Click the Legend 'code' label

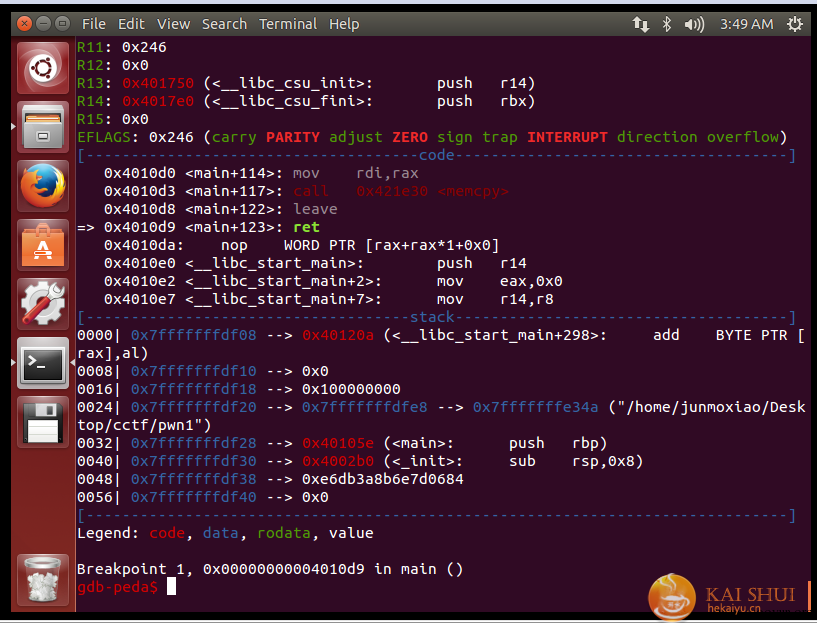pyautogui.click(x=167, y=533)
